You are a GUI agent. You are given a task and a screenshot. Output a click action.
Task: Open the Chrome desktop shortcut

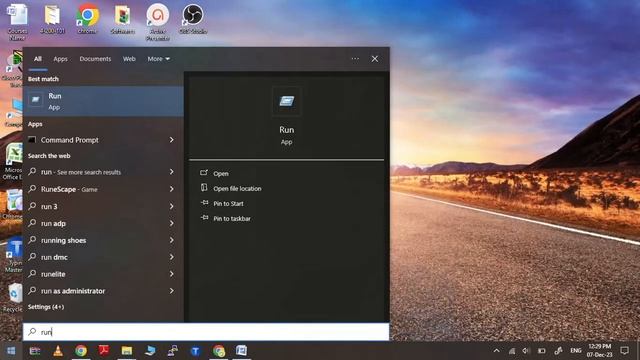point(87,19)
